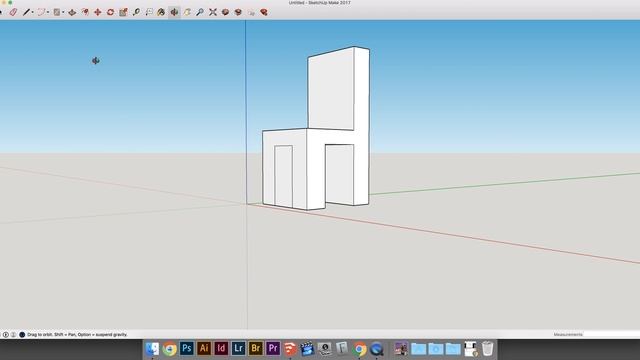The height and width of the screenshot is (360, 640).
Task: Open InDesign from the Dock
Action: tap(221, 349)
